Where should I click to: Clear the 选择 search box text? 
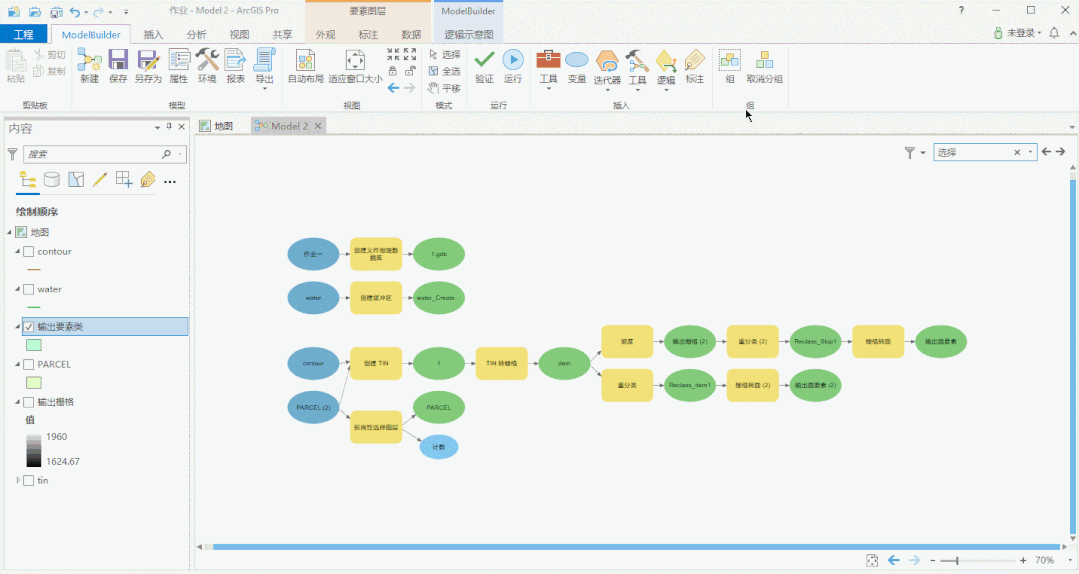[x=1017, y=152]
